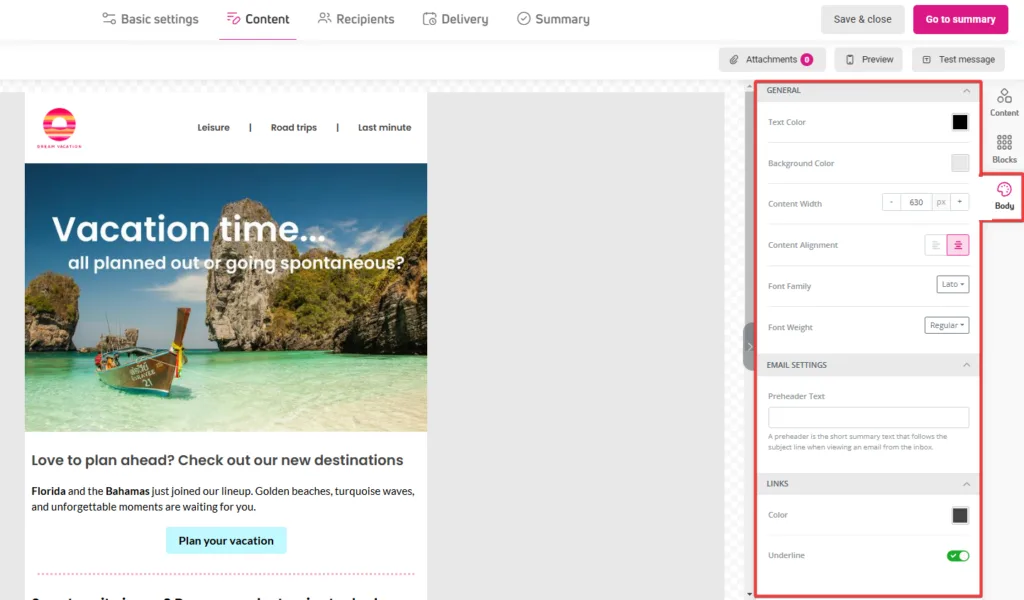This screenshot has height=600, width=1024.
Task: Click the Content Width value field
Action: point(916,202)
